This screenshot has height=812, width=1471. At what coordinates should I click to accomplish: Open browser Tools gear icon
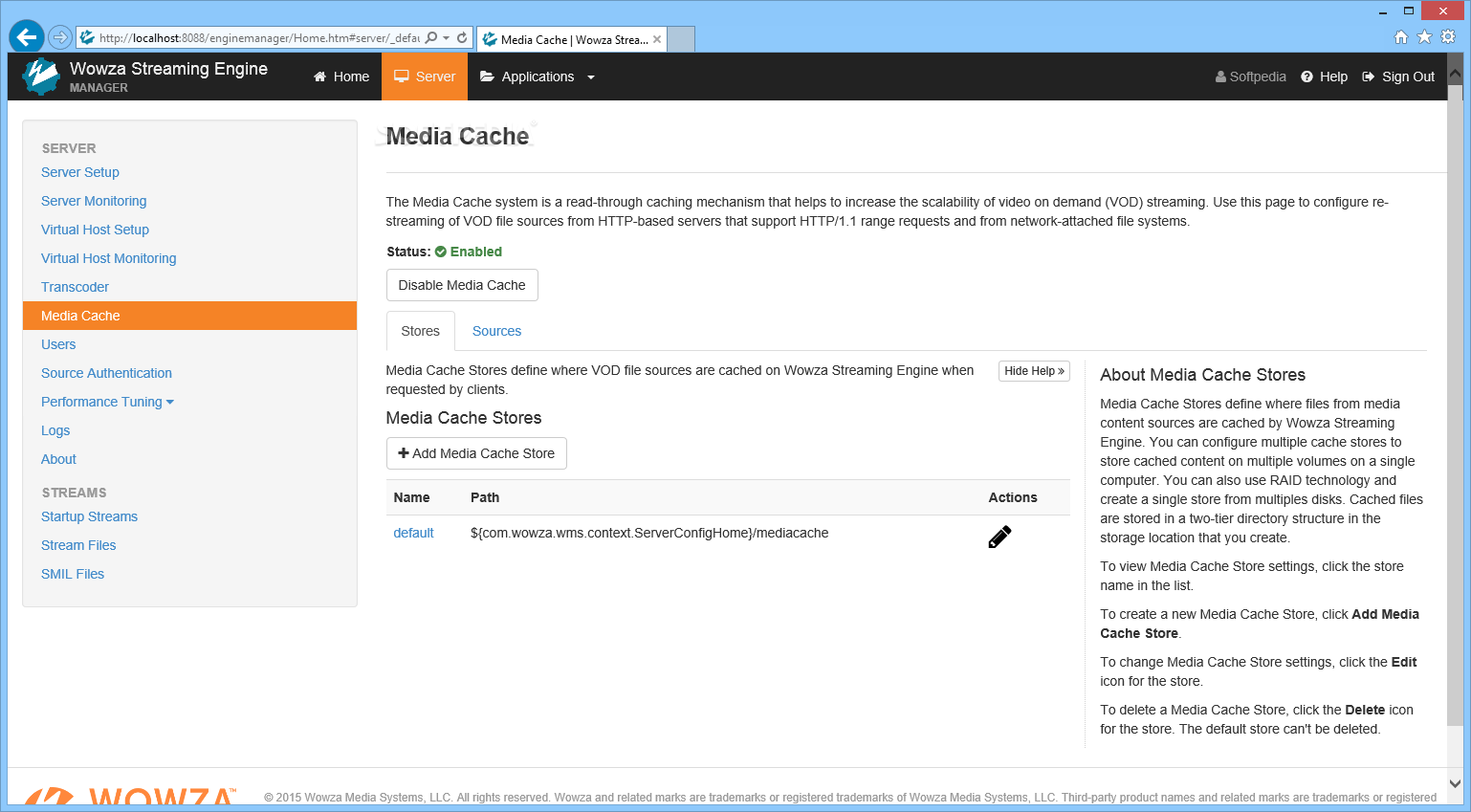tap(1448, 37)
